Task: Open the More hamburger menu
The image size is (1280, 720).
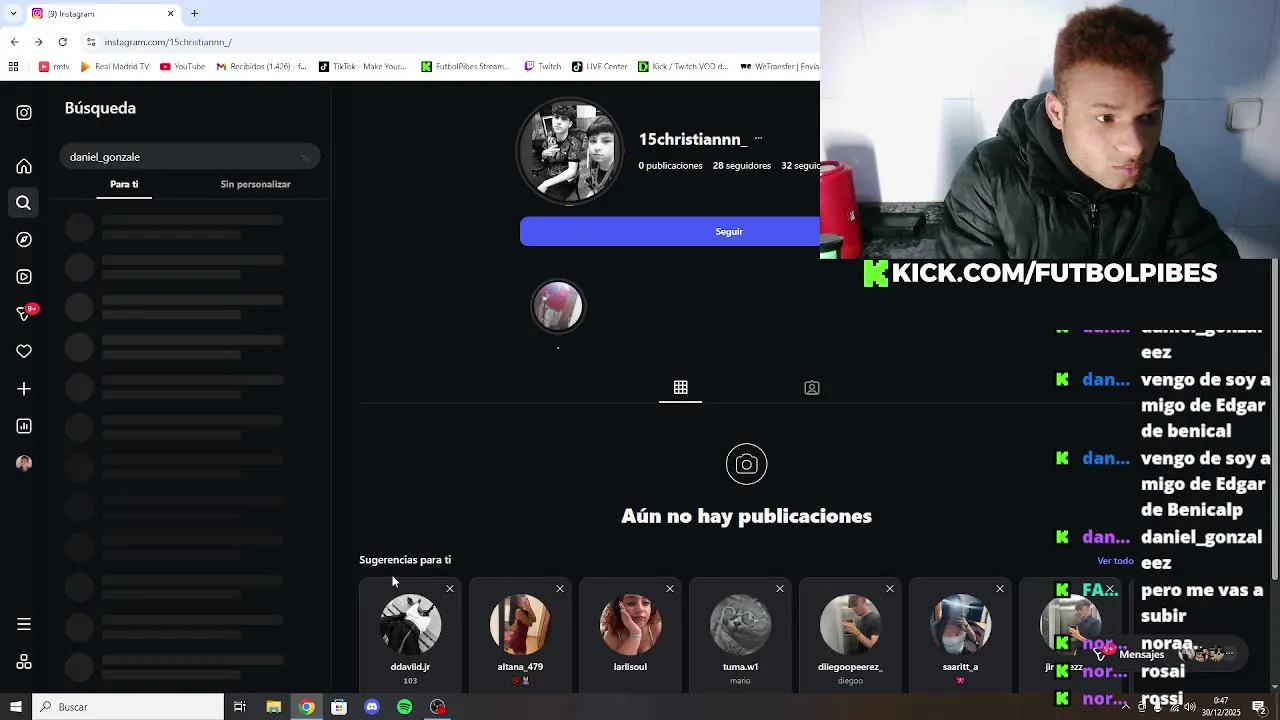Action: click(24, 624)
